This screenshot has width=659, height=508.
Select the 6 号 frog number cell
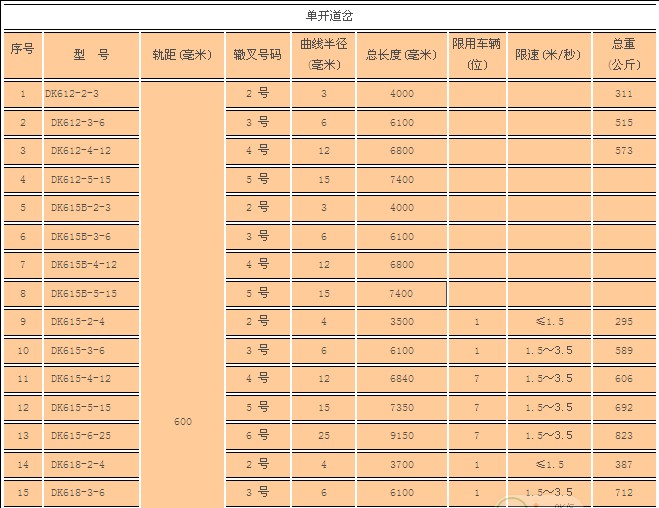point(257,436)
